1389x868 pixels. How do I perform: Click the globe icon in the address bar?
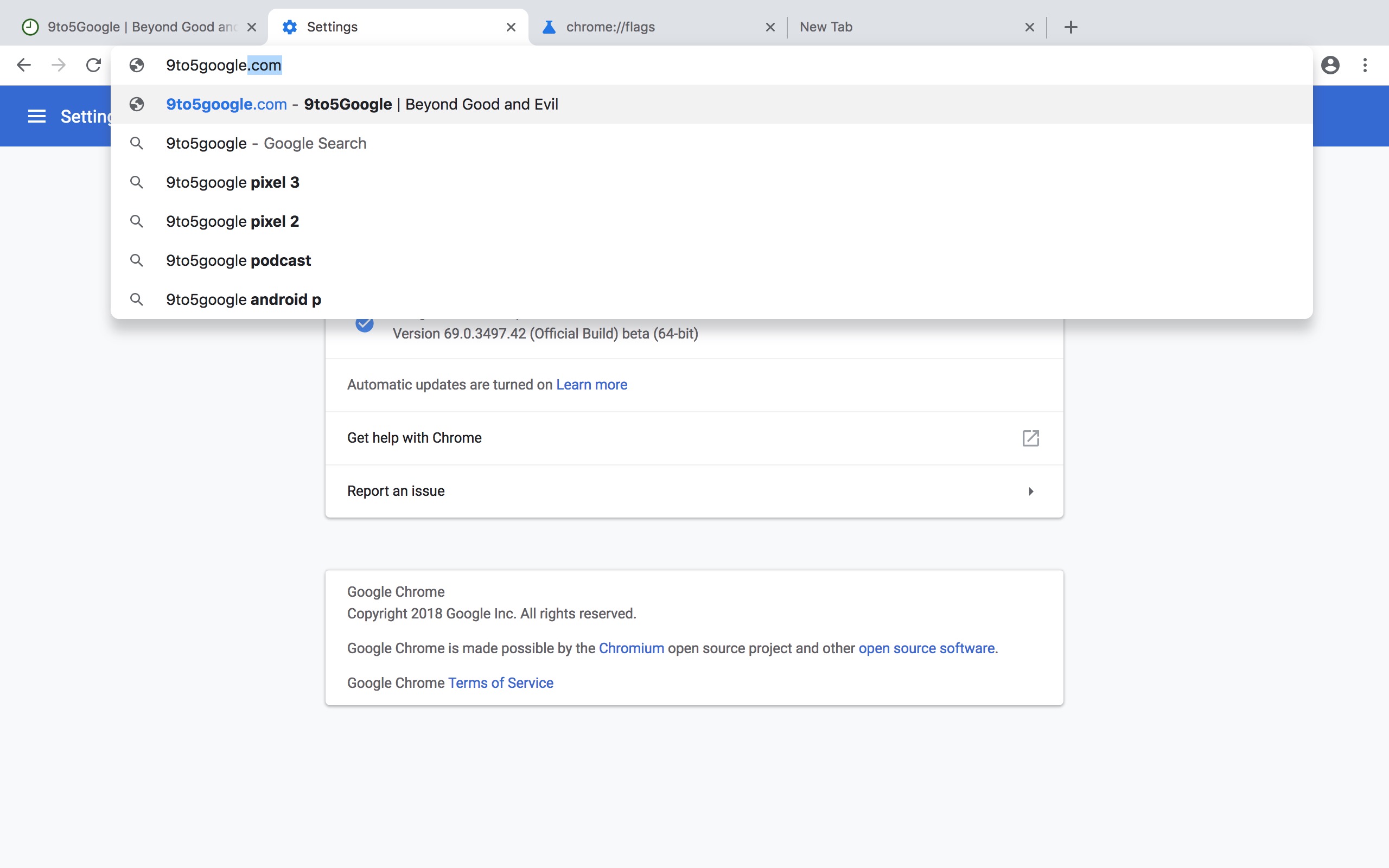[137, 65]
